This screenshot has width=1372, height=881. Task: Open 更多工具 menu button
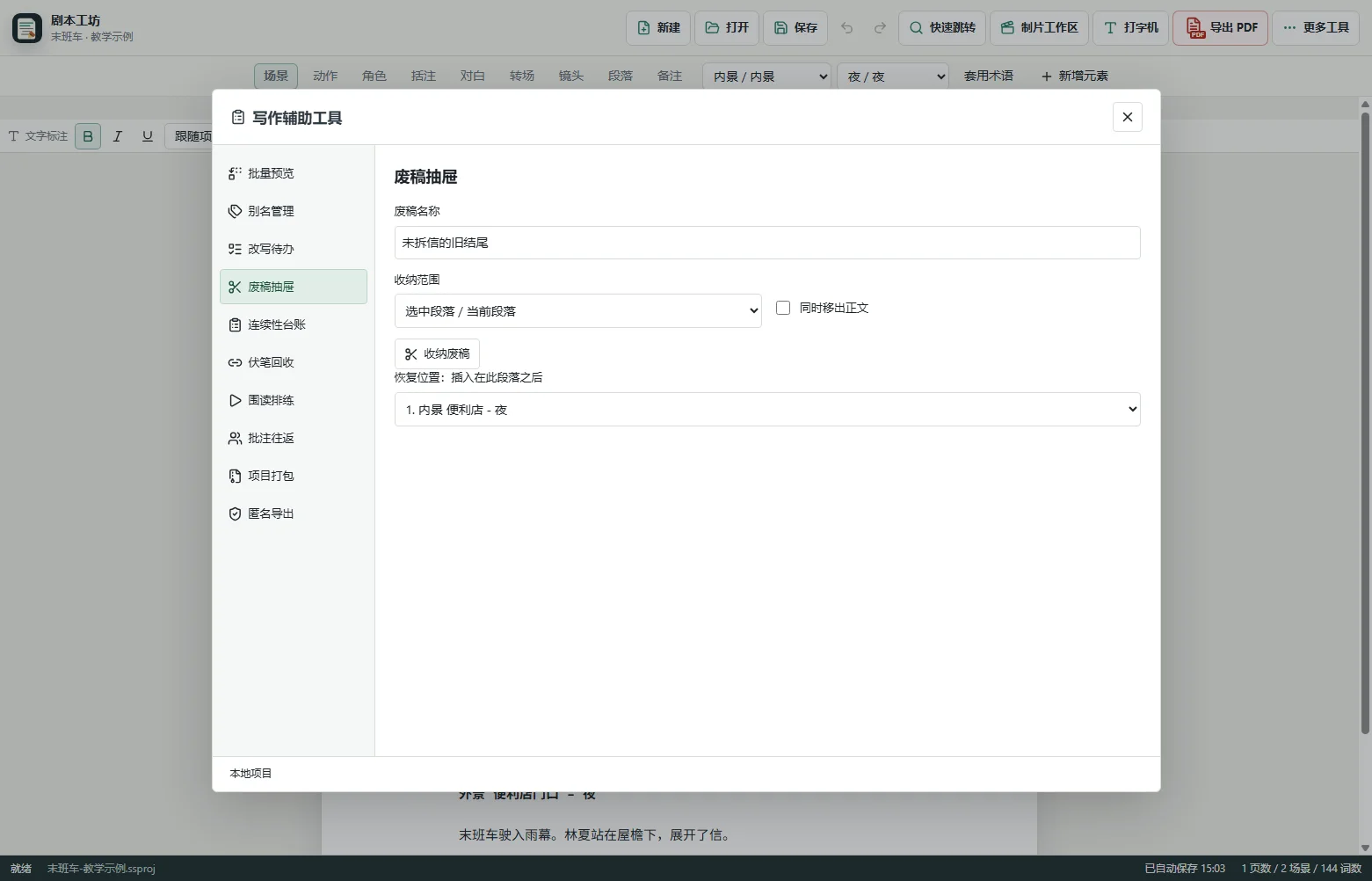click(x=1316, y=27)
